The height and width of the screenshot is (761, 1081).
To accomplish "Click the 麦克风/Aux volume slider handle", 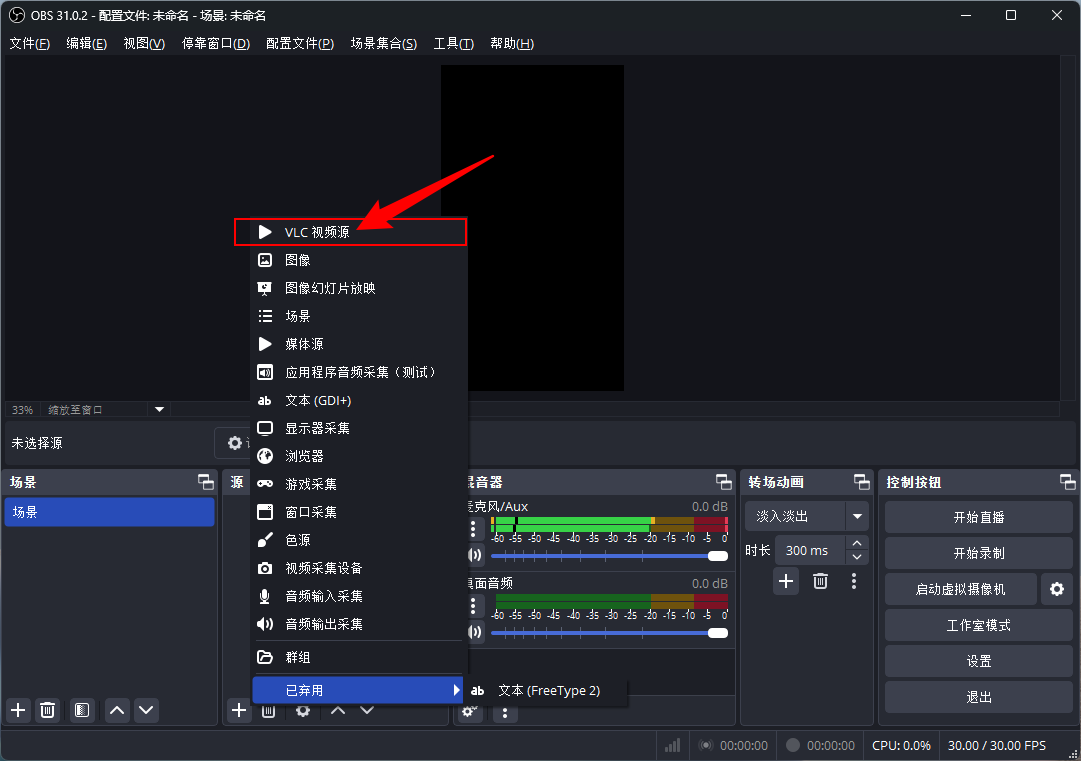I will click(x=717, y=555).
